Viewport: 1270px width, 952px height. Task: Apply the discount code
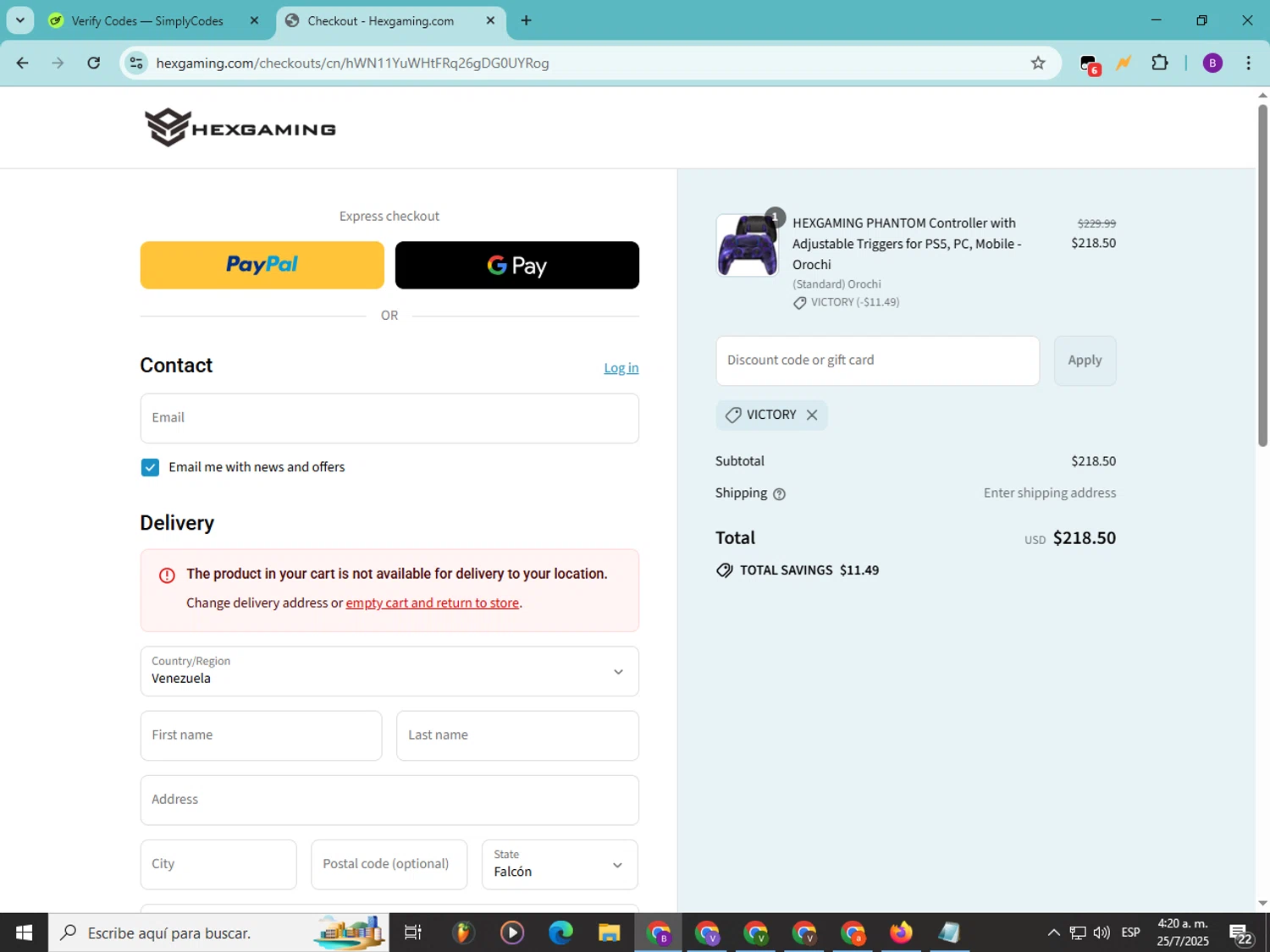(1085, 360)
